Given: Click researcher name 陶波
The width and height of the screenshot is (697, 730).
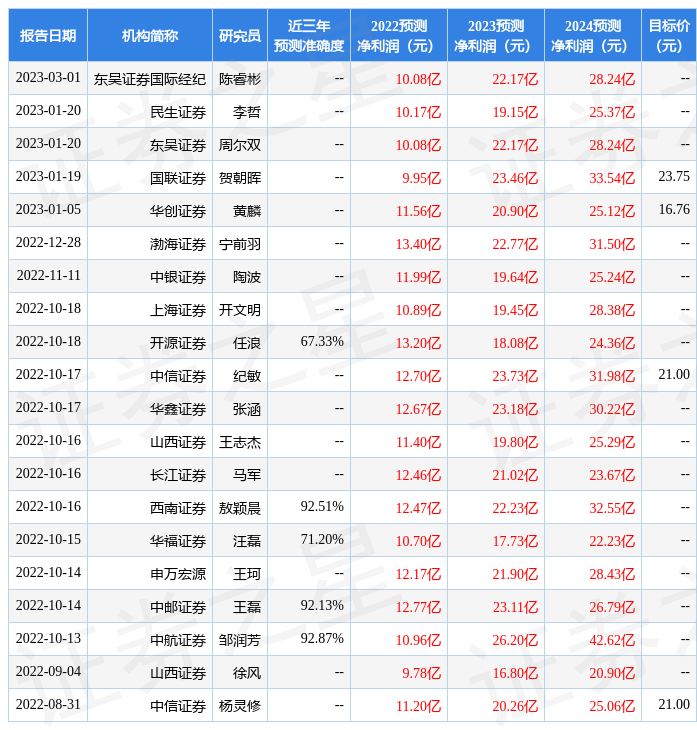Looking at the screenshot, I should coord(247,277).
